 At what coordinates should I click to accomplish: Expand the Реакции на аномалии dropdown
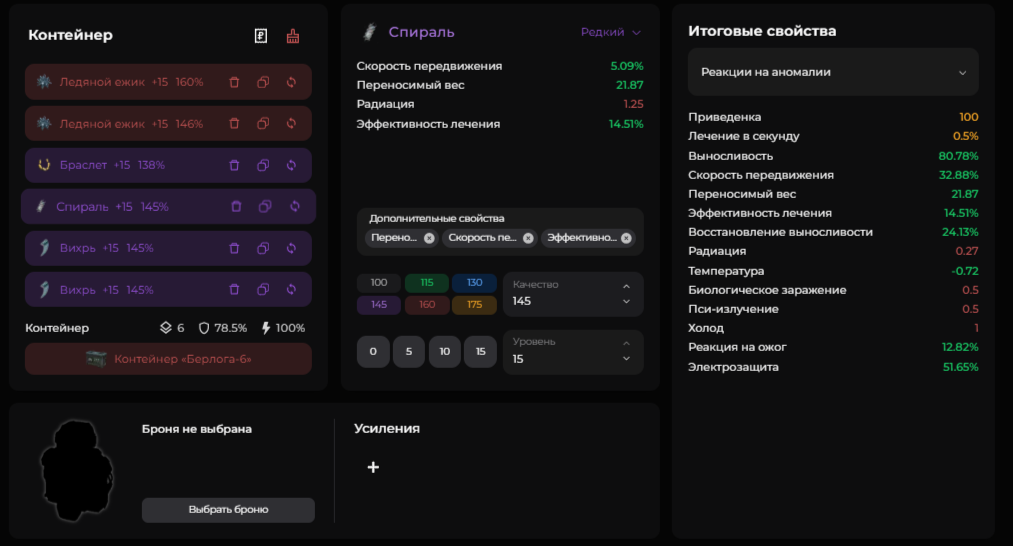click(x=833, y=72)
